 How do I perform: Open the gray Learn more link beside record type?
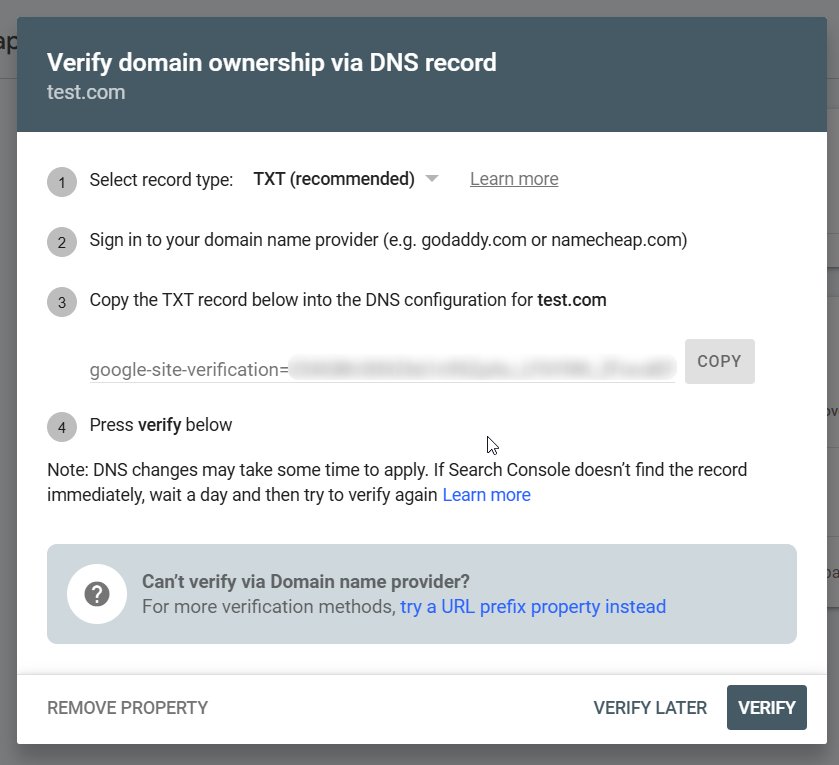514,179
